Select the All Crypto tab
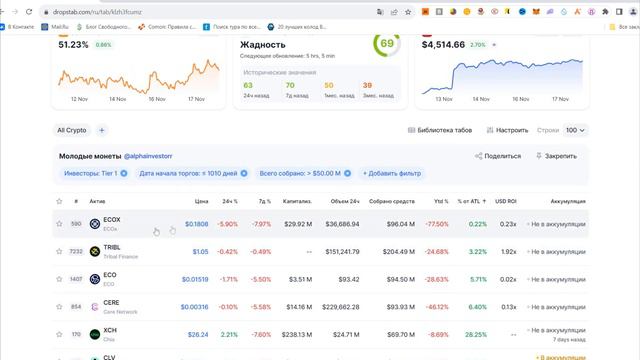The image size is (640, 360). click(72, 130)
